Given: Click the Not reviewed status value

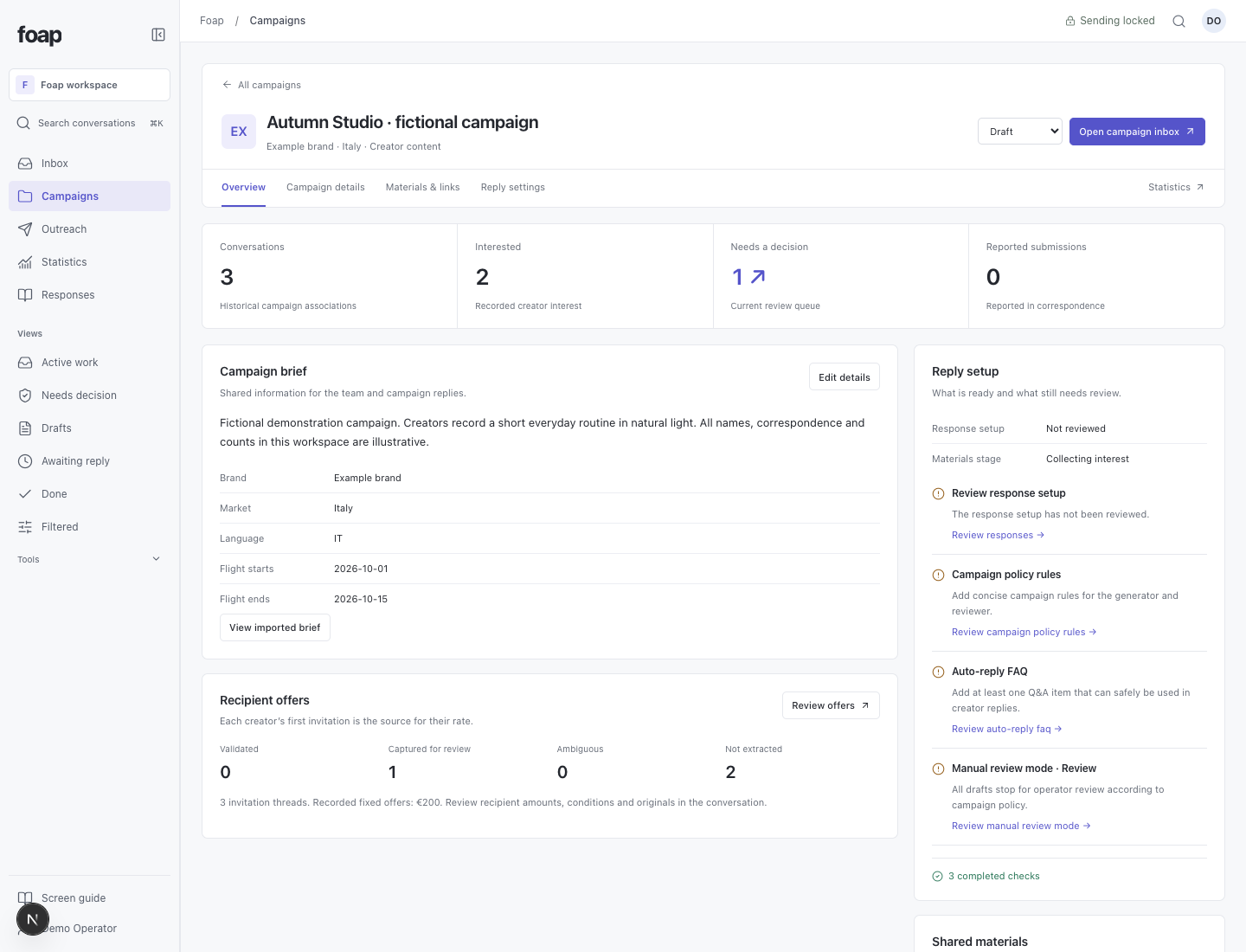Looking at the screenshot, I should pyautogui.click(x=1076, y=428).
